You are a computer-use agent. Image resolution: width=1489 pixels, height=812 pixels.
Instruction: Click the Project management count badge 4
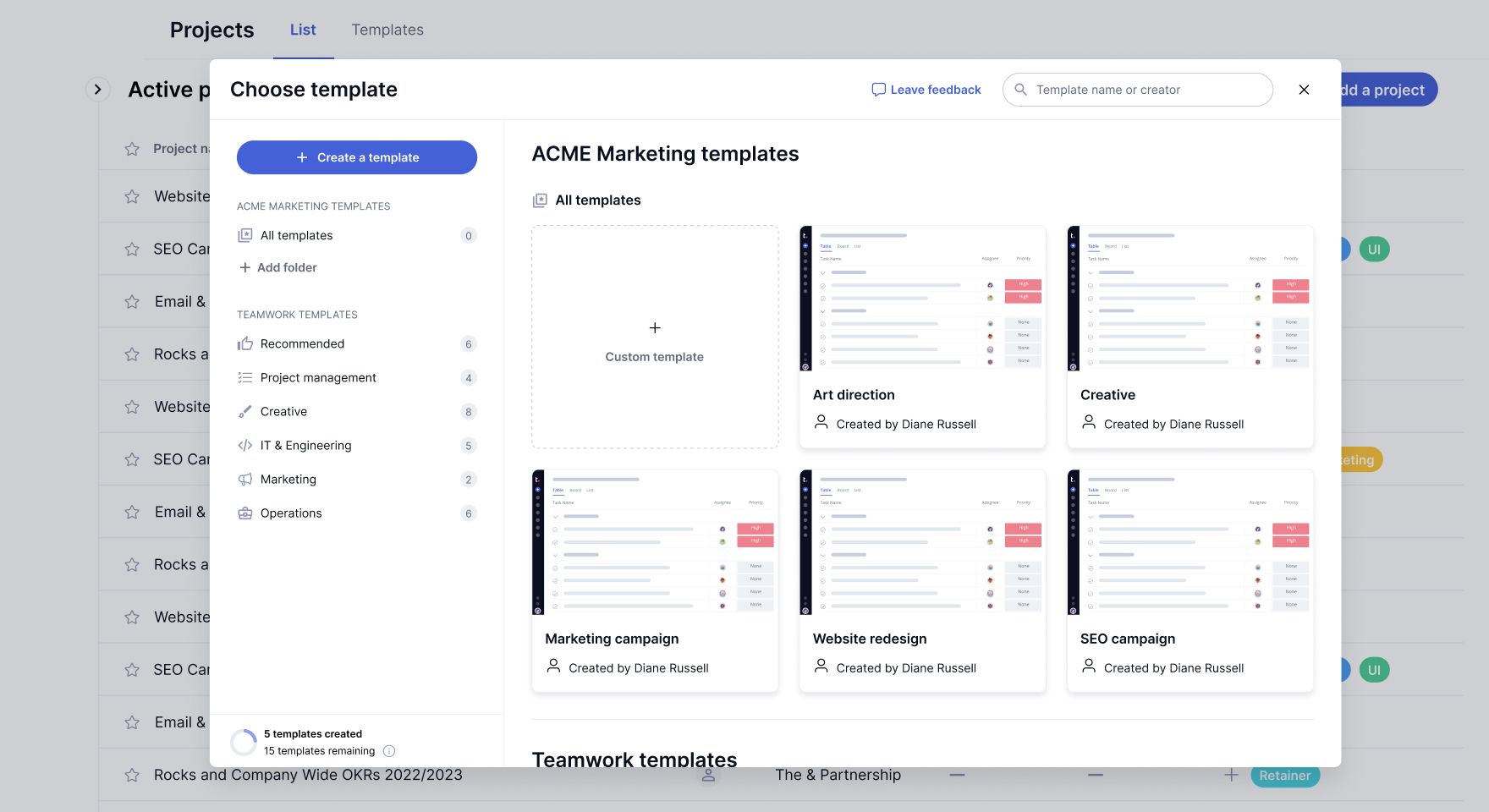(469, 377)
